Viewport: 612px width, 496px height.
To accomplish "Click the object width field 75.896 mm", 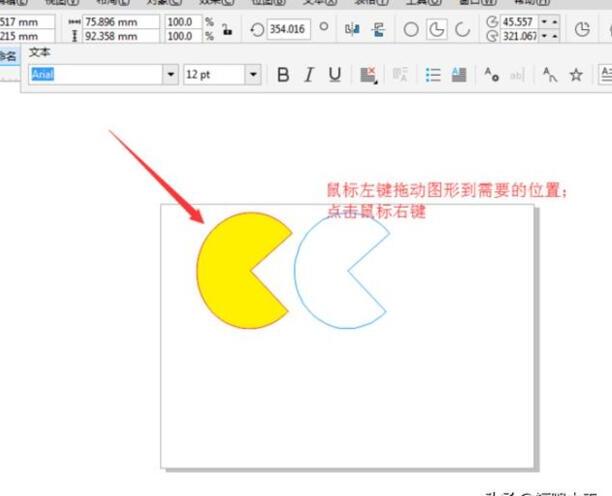I will [121, 22].
